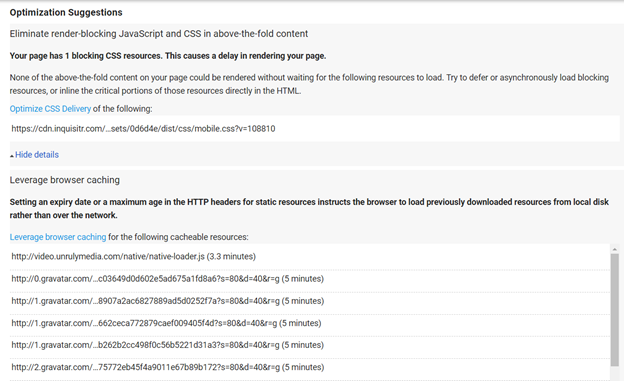
Task: Select the 0.gravatar.com resource row
Action: [310, 279]
